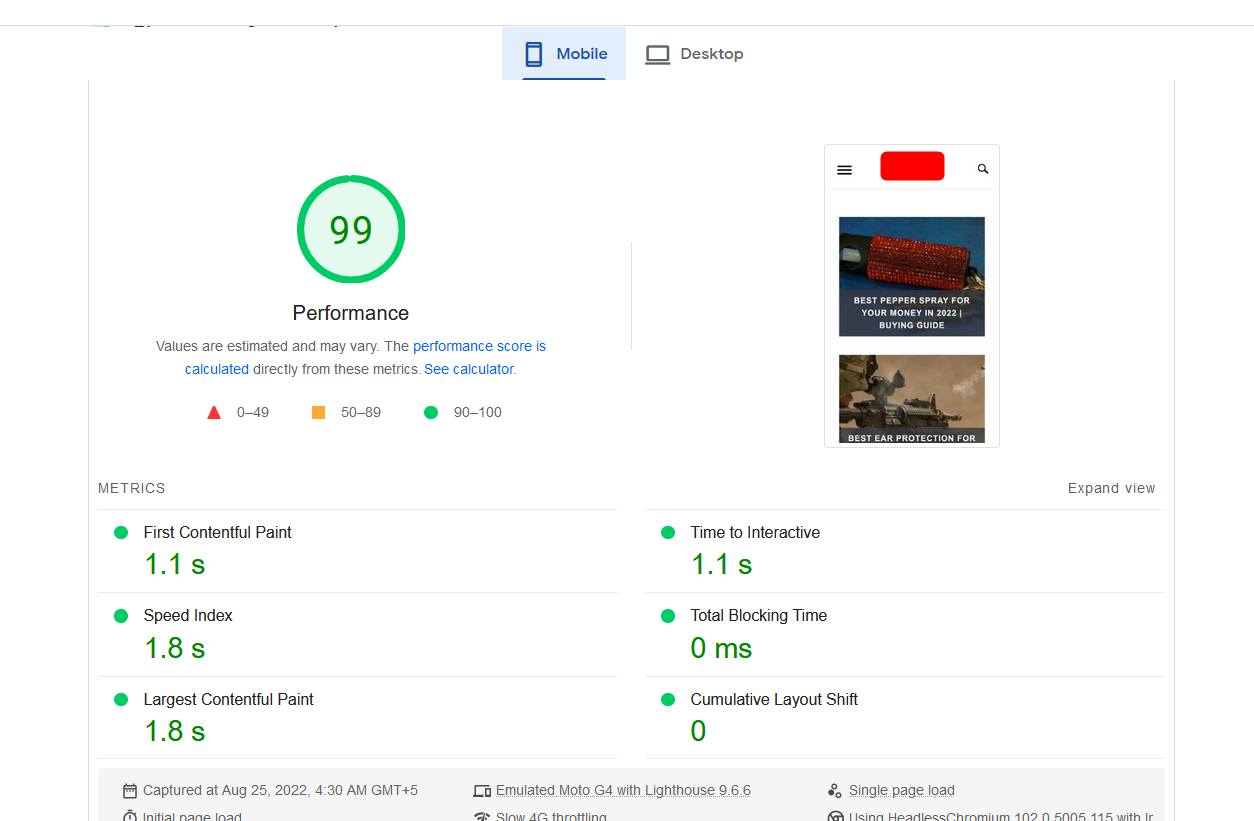The height and width of the screenshot is (821, 1254).
Task: Click the green indicator next to Cumulative Layout Shift
Action: coord(668,700)
